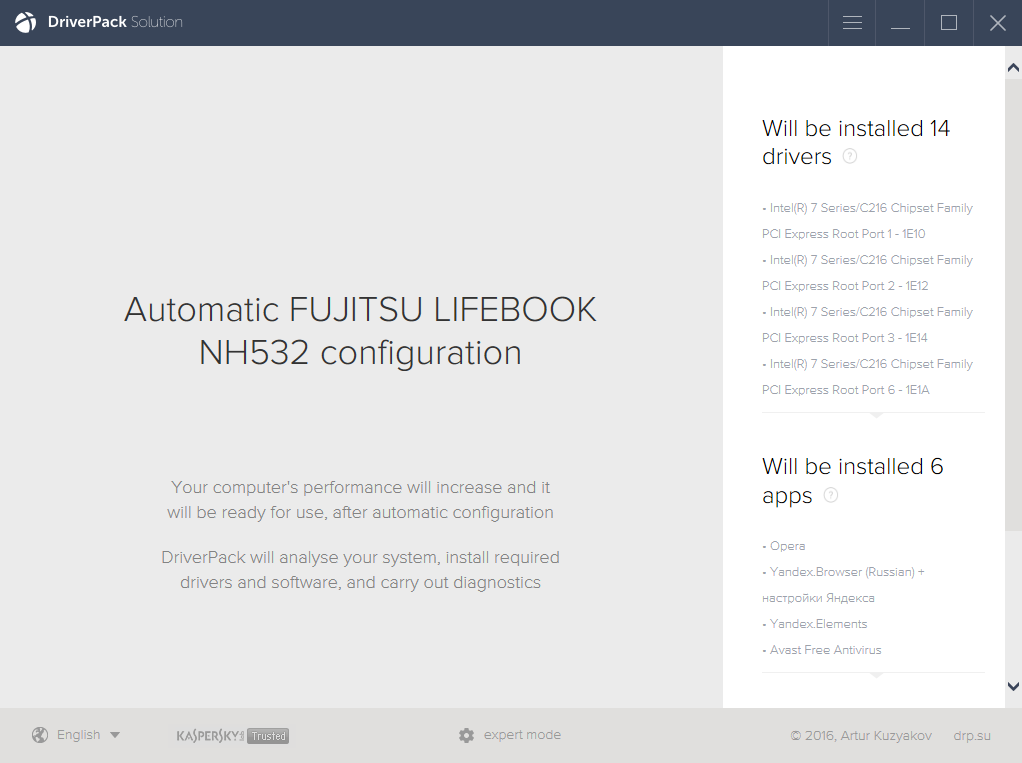
Task: Select PCI Express Root Port 3 - 1E14 driver
Action: tap(868, 325)
